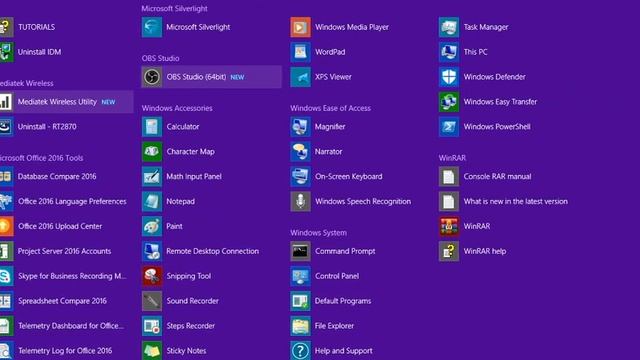This screenshot has height=360, width=640.
Task: Open What is new in the latest version
Action: click(503, 201)
